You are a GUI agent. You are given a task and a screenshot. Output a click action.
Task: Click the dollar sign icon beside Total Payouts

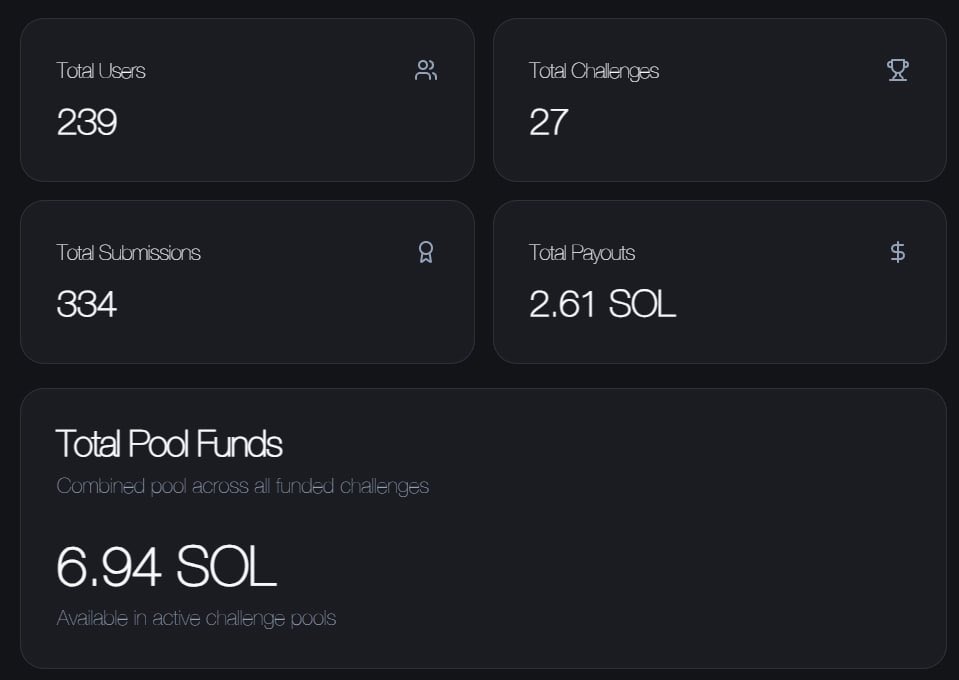pos(898,252)
